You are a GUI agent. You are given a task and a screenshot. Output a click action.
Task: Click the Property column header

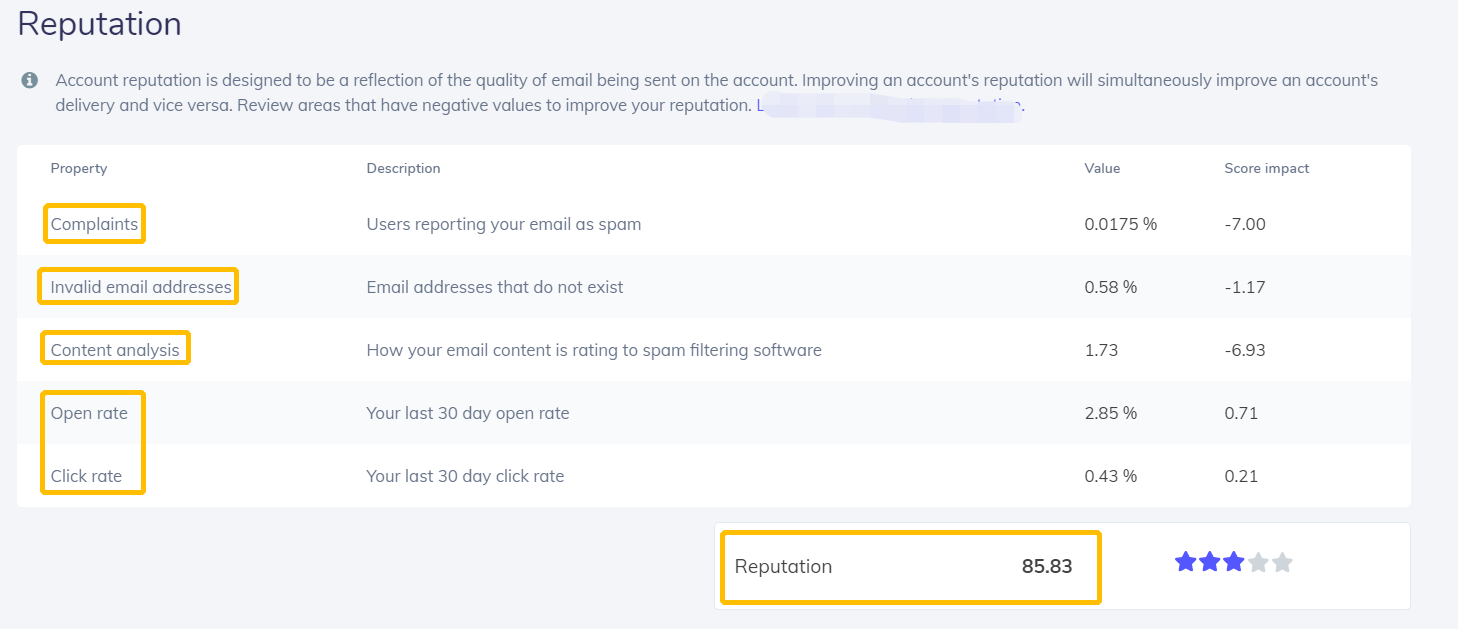(x=79, y=168)
